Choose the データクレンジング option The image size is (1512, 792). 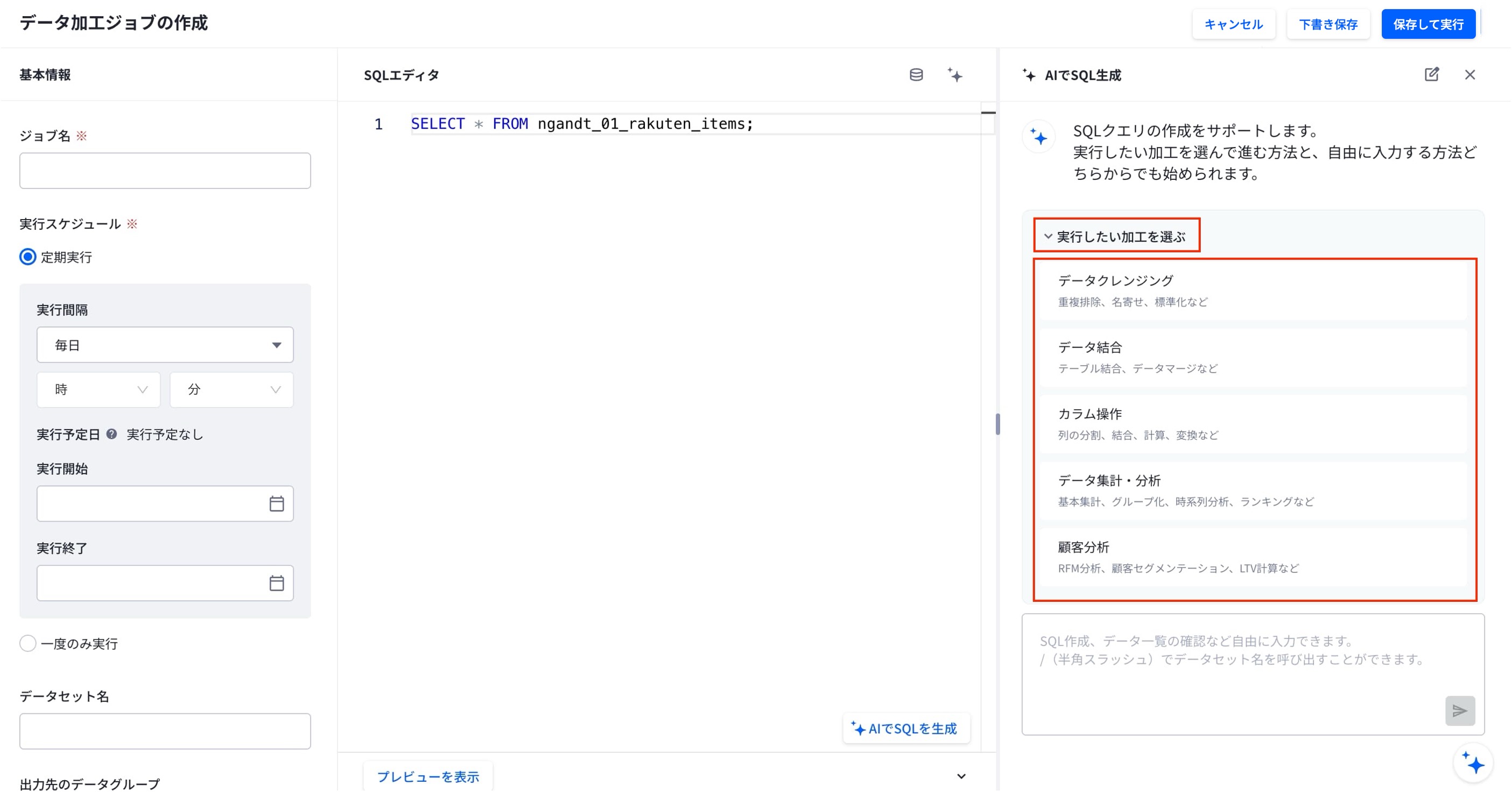[1252, 291]
